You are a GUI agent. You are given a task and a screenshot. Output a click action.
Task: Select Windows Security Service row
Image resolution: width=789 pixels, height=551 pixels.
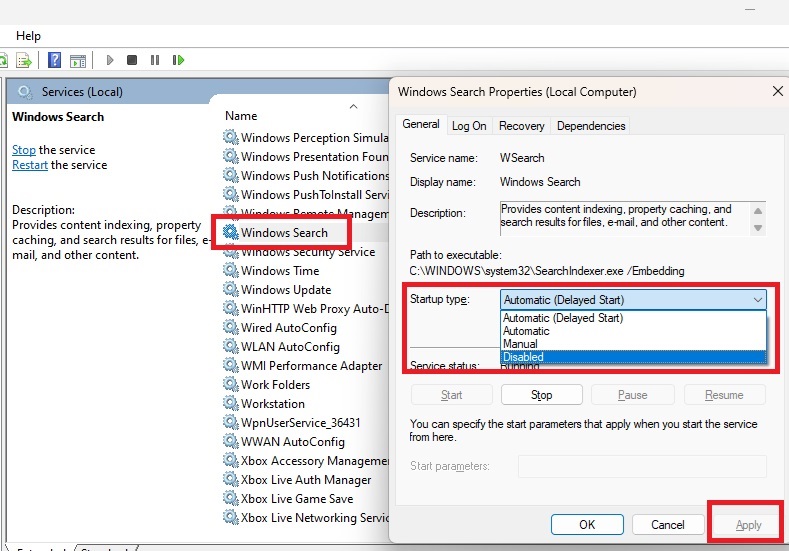click(x=305, y=252)
